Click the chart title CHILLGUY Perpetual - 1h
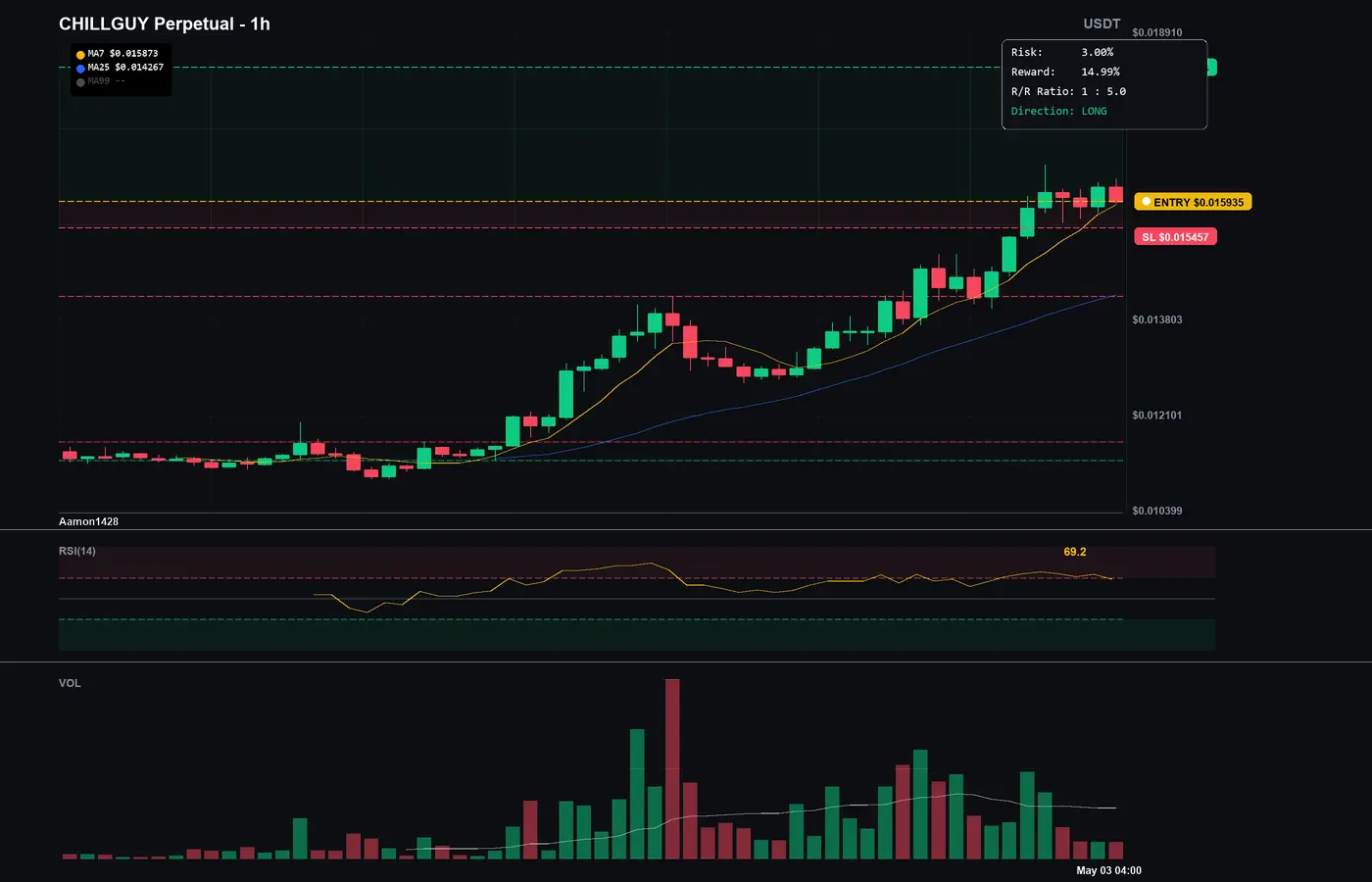Screen dimensions: 1372x882 pyautogui.click(x=165, y=24)
